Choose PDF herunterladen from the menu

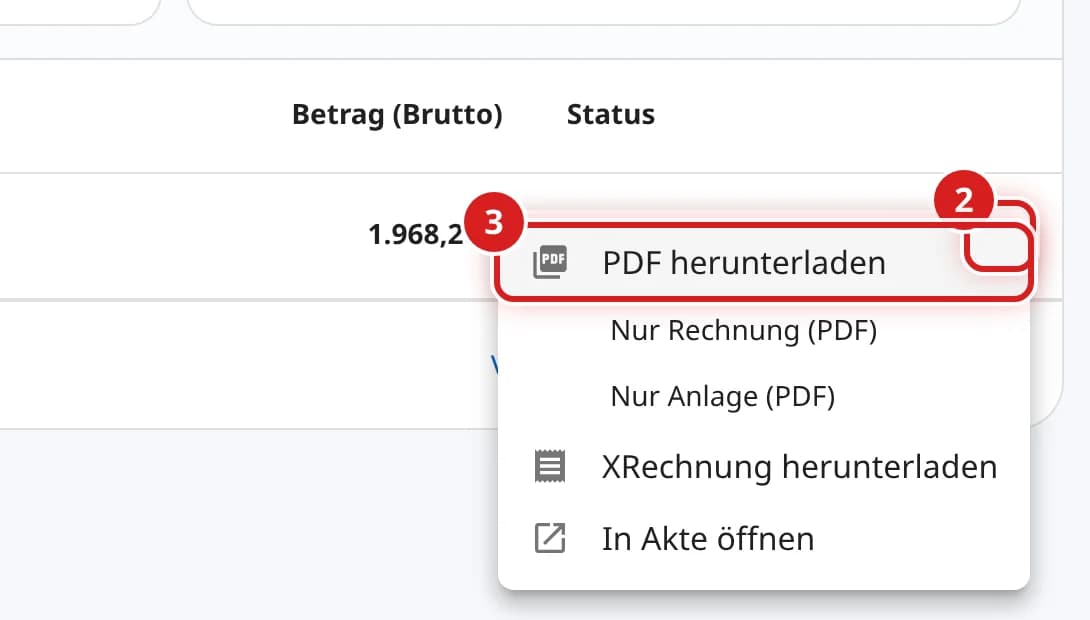763,263
